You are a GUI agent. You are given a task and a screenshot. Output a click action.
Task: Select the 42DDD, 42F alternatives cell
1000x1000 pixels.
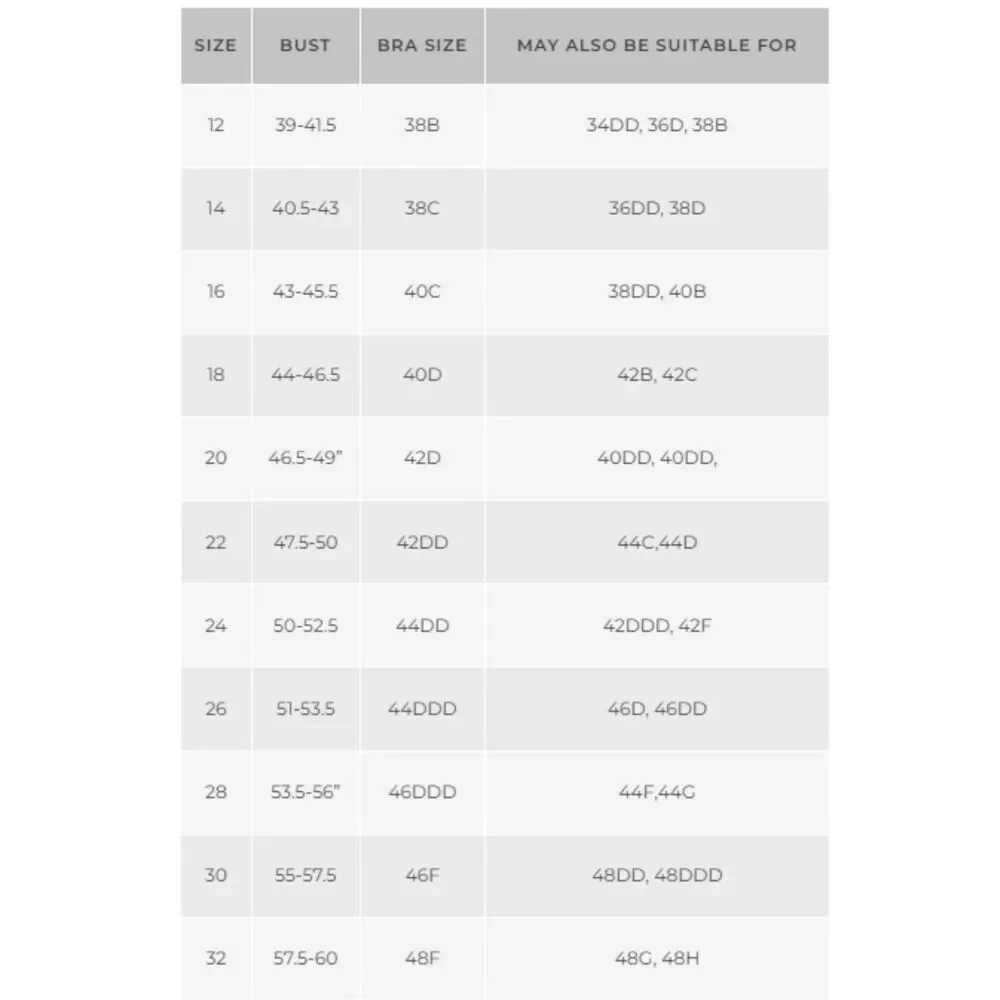click(657, 625)
